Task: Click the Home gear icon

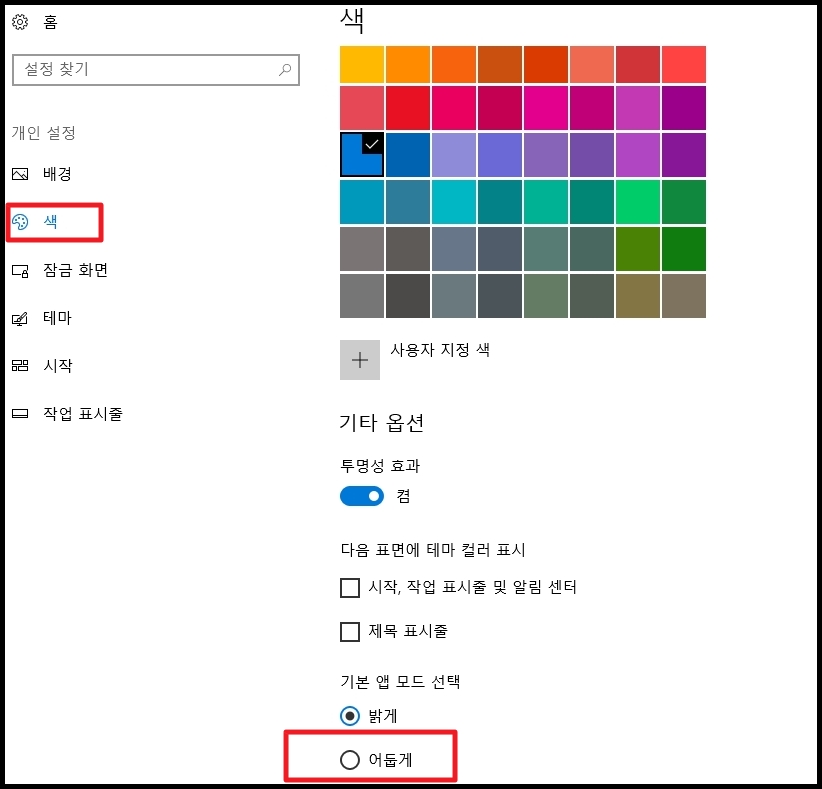Action: tap(20, 22)
